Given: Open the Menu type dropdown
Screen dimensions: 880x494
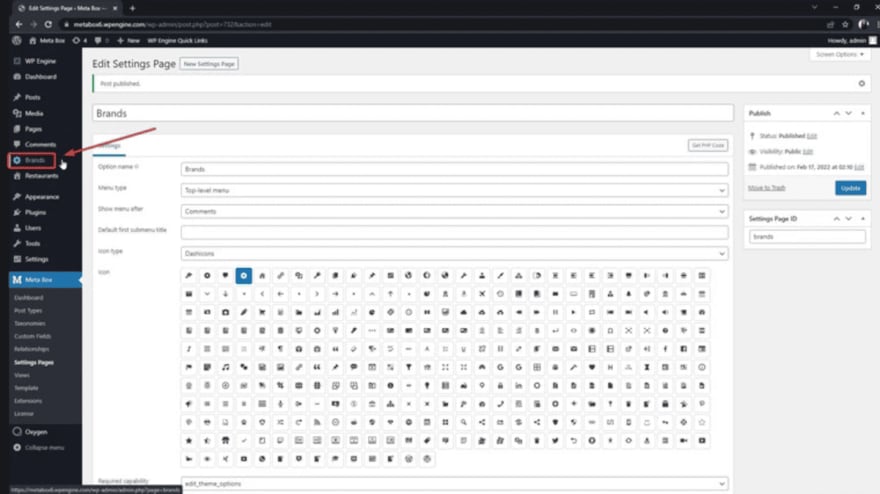Looking at the screenshot, I should [x=455, y=190].
